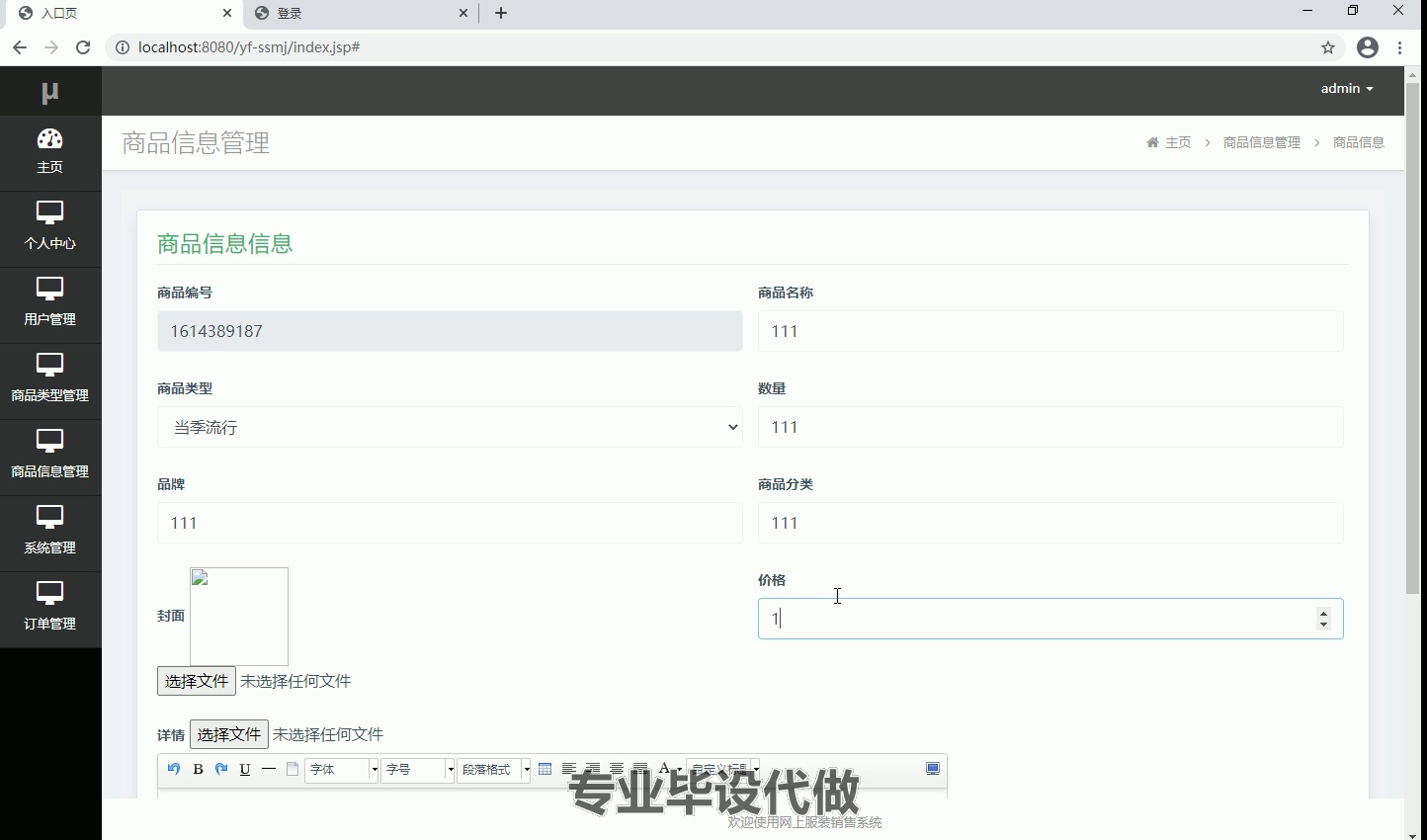Go to 主页 breadcrumb link
Screen dimensions: 1427x840
coord(1169,142)
